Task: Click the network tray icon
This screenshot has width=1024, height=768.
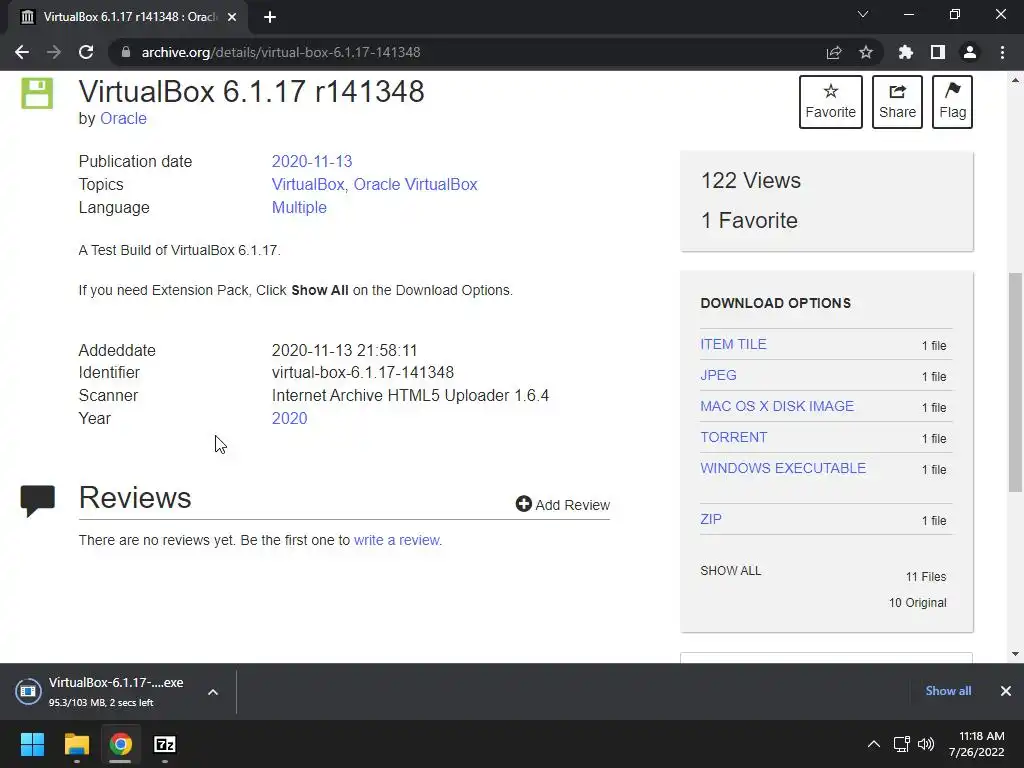Action: tap(902, 744)
